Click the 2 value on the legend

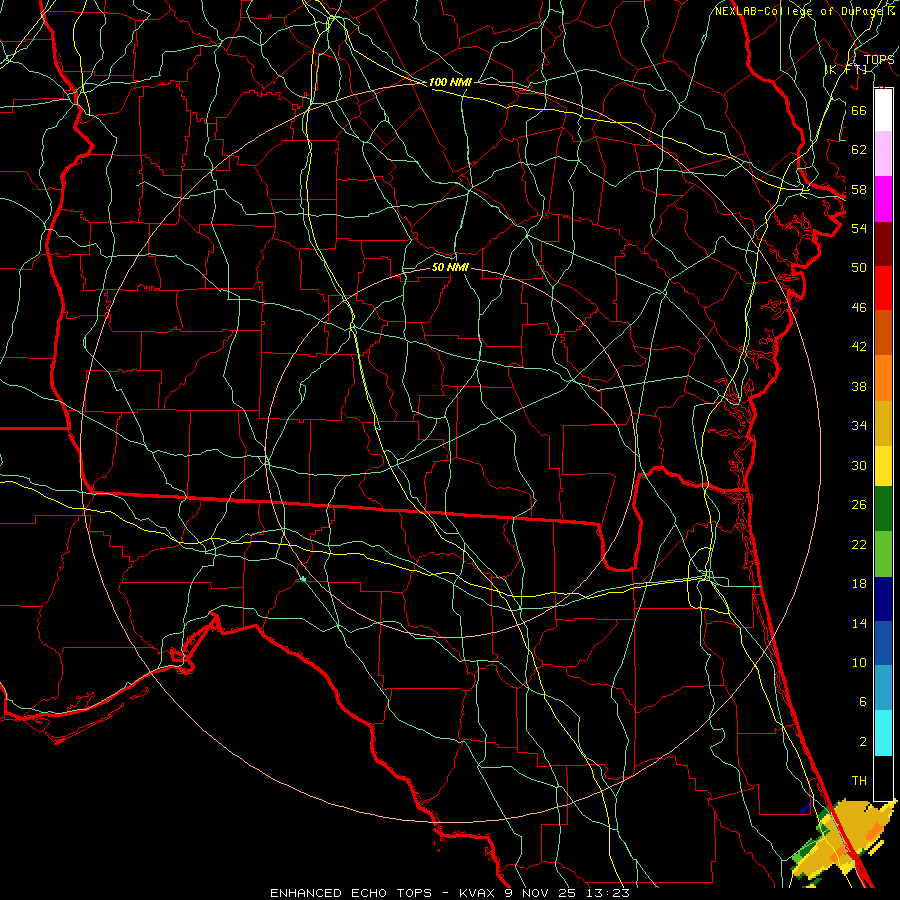coord(862,742)
